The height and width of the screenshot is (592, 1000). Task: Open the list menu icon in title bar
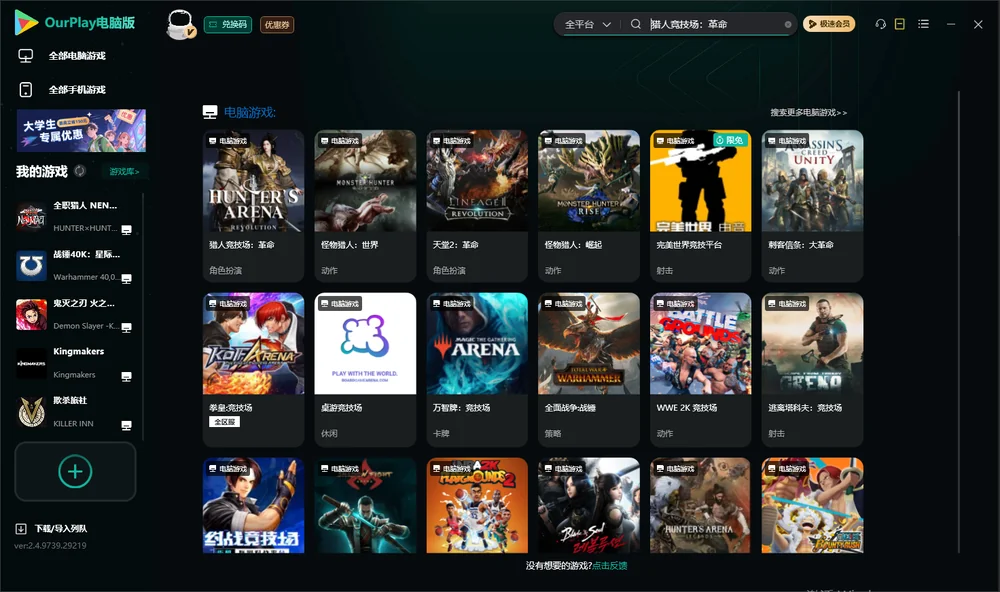point(923,24)
